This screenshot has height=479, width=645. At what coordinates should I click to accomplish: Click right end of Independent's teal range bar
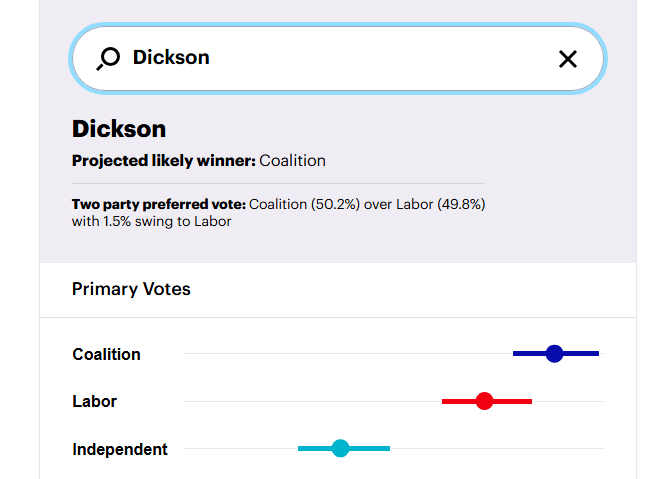tap(387, 448)
